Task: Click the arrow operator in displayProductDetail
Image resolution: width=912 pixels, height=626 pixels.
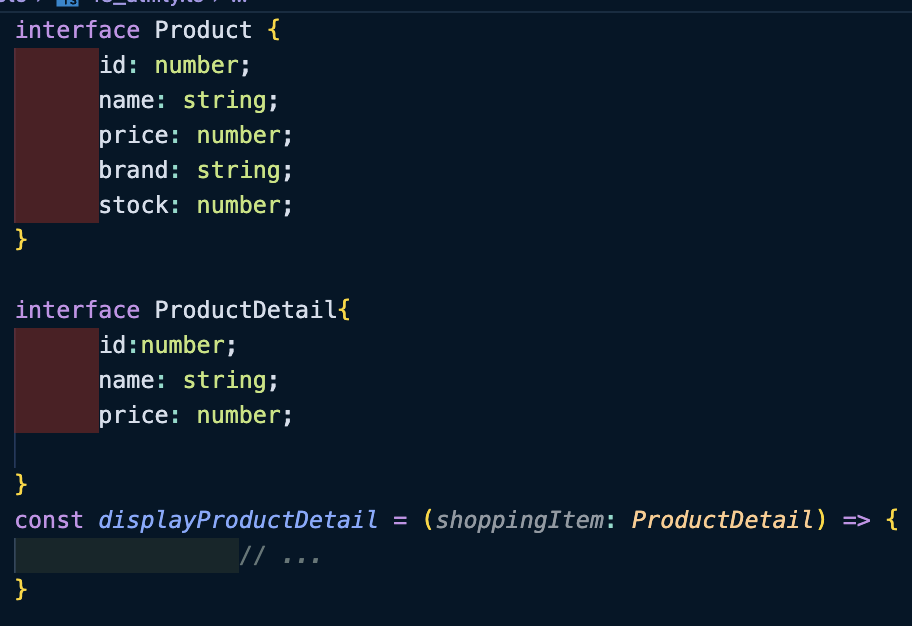Action: coord(856,520)
